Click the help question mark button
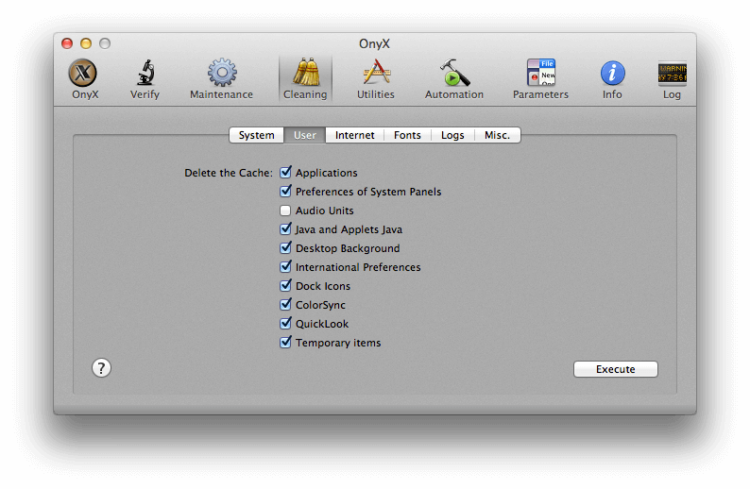 (101, 368)
